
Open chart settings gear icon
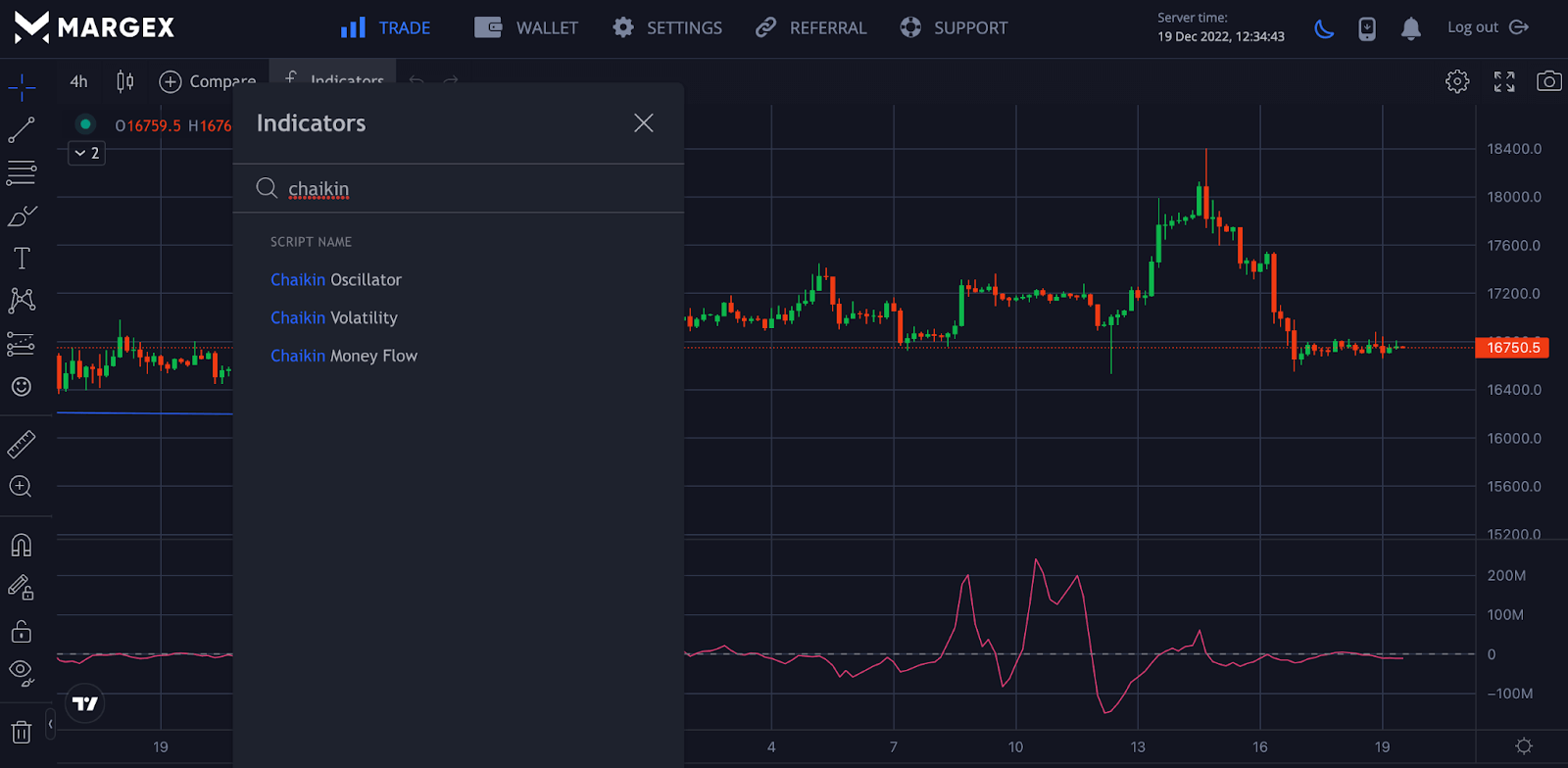tap(1457, 81)
